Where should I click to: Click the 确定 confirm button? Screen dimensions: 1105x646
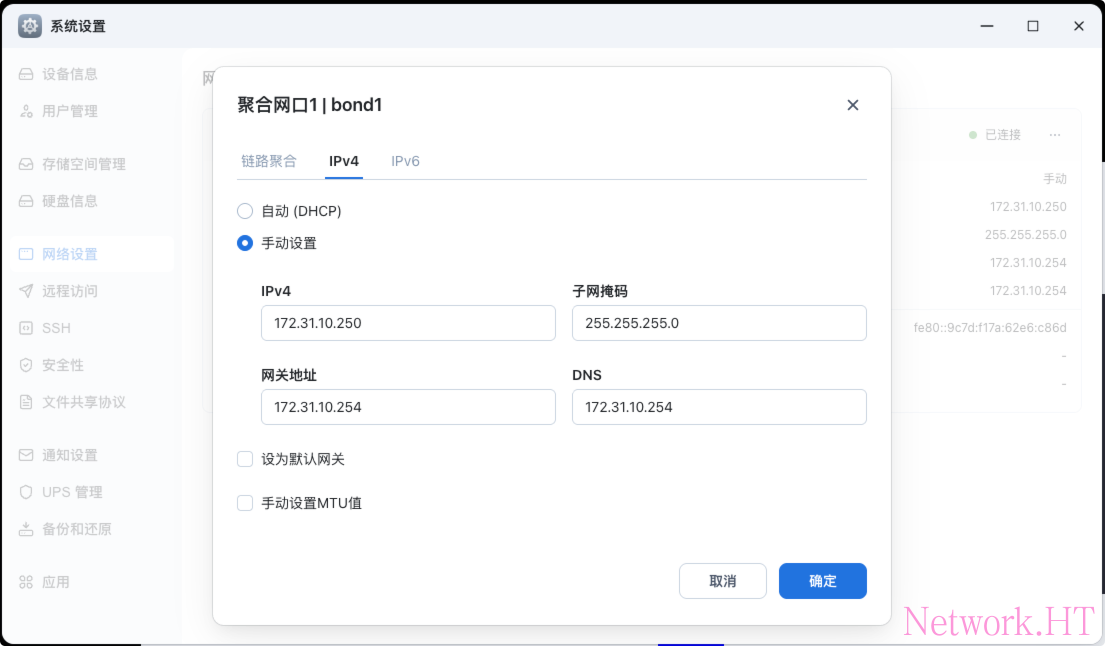(822, 581)
